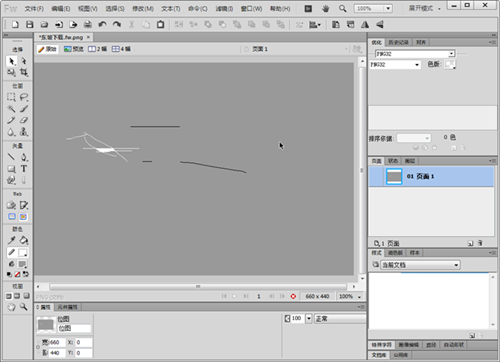Screen dimensions: 500x362
Task: Select the Magic Wand tool
Action: coord(11,109)
